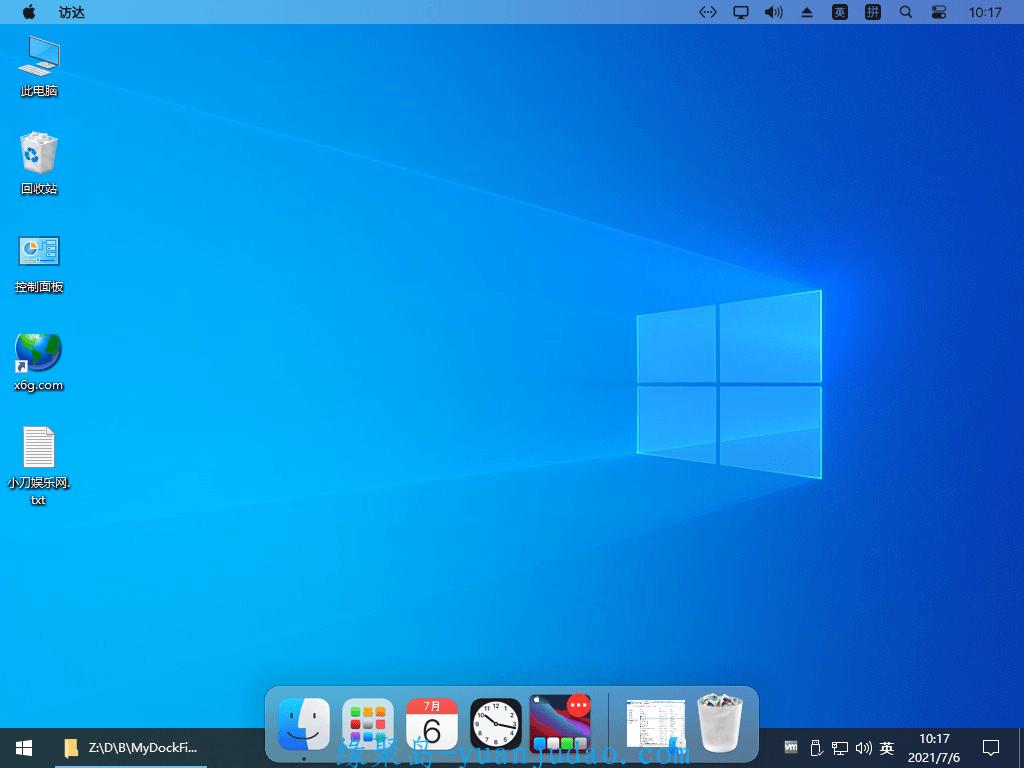
Task: Open the 访达 menu
Action: (72, 12)
